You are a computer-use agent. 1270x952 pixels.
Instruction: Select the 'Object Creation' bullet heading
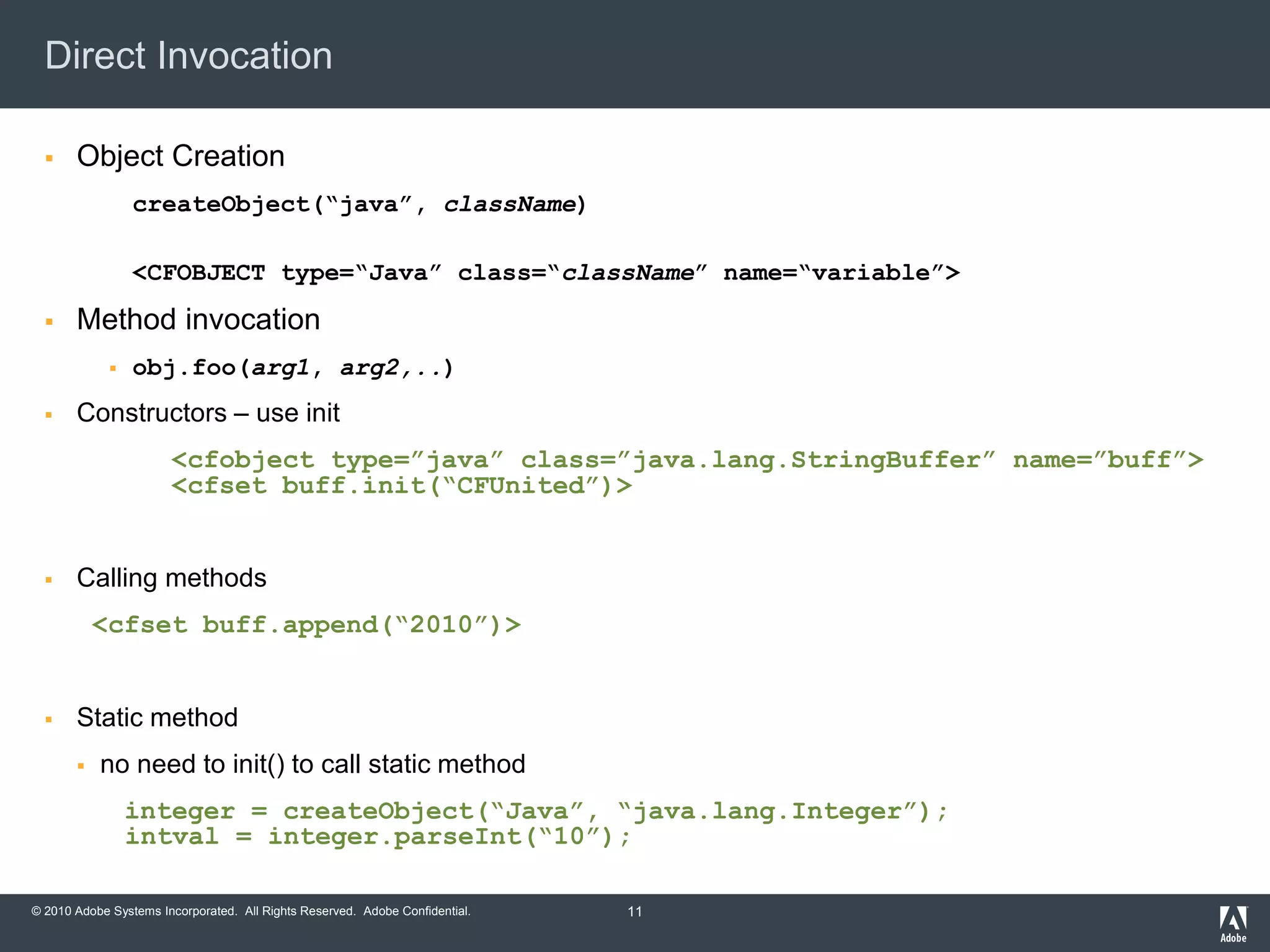(x=180, y=156)
